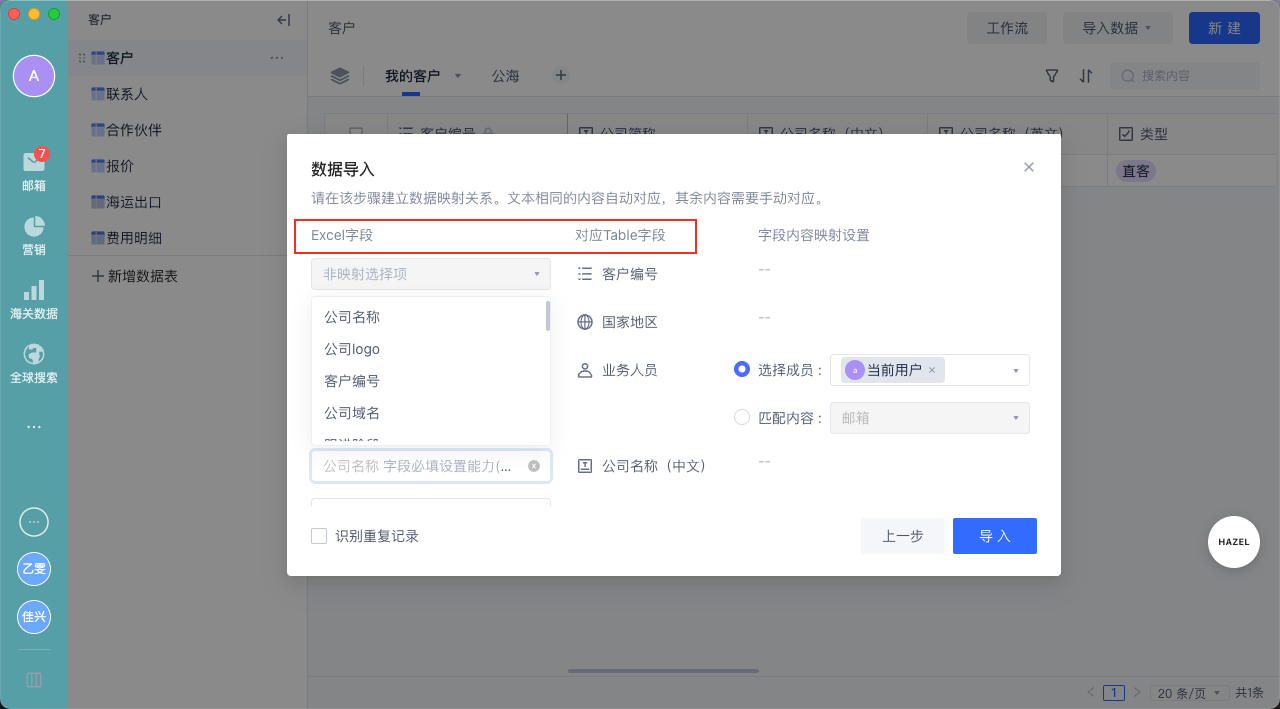Select the 选择成员 radio button
Viewport: 1280px width, 709px height.
[742, 369]
